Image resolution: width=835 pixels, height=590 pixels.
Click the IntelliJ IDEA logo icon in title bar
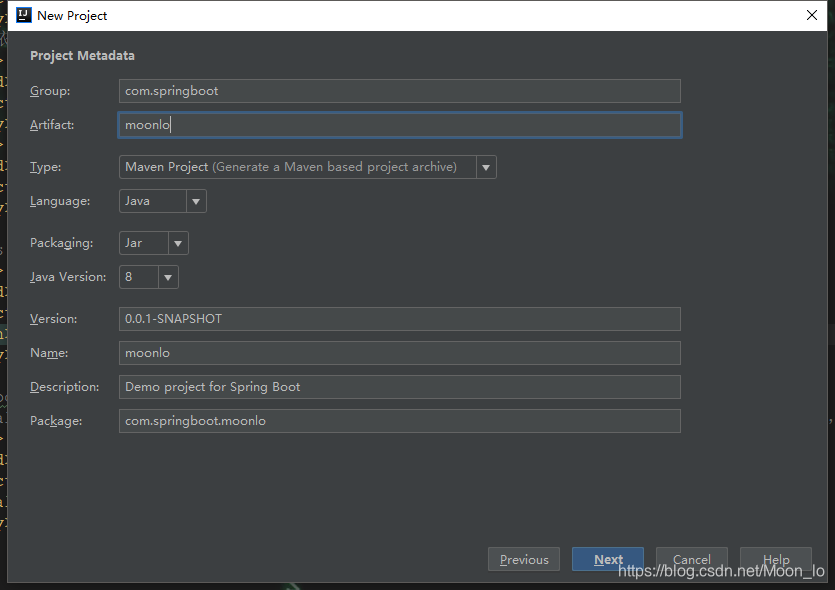click(24, 15)
